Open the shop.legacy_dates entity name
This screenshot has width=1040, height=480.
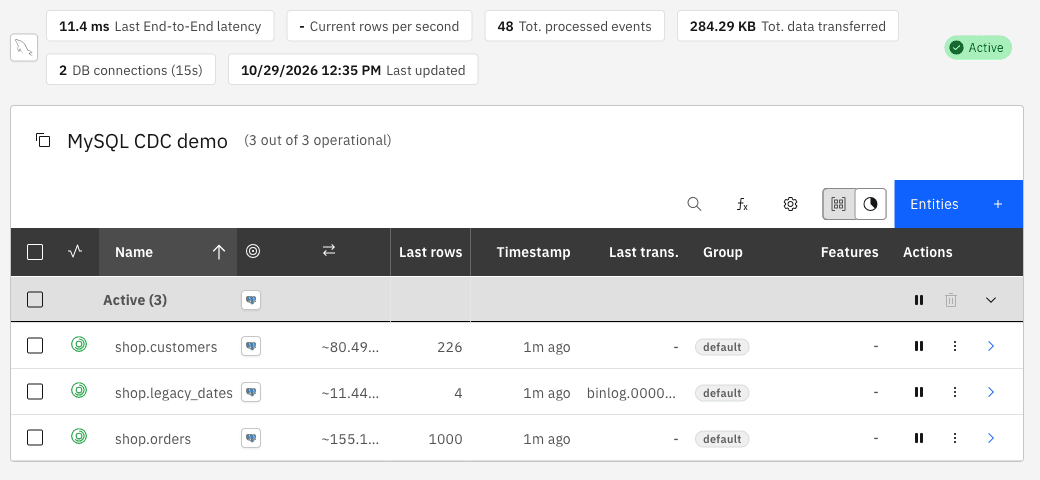click(174, 393)
